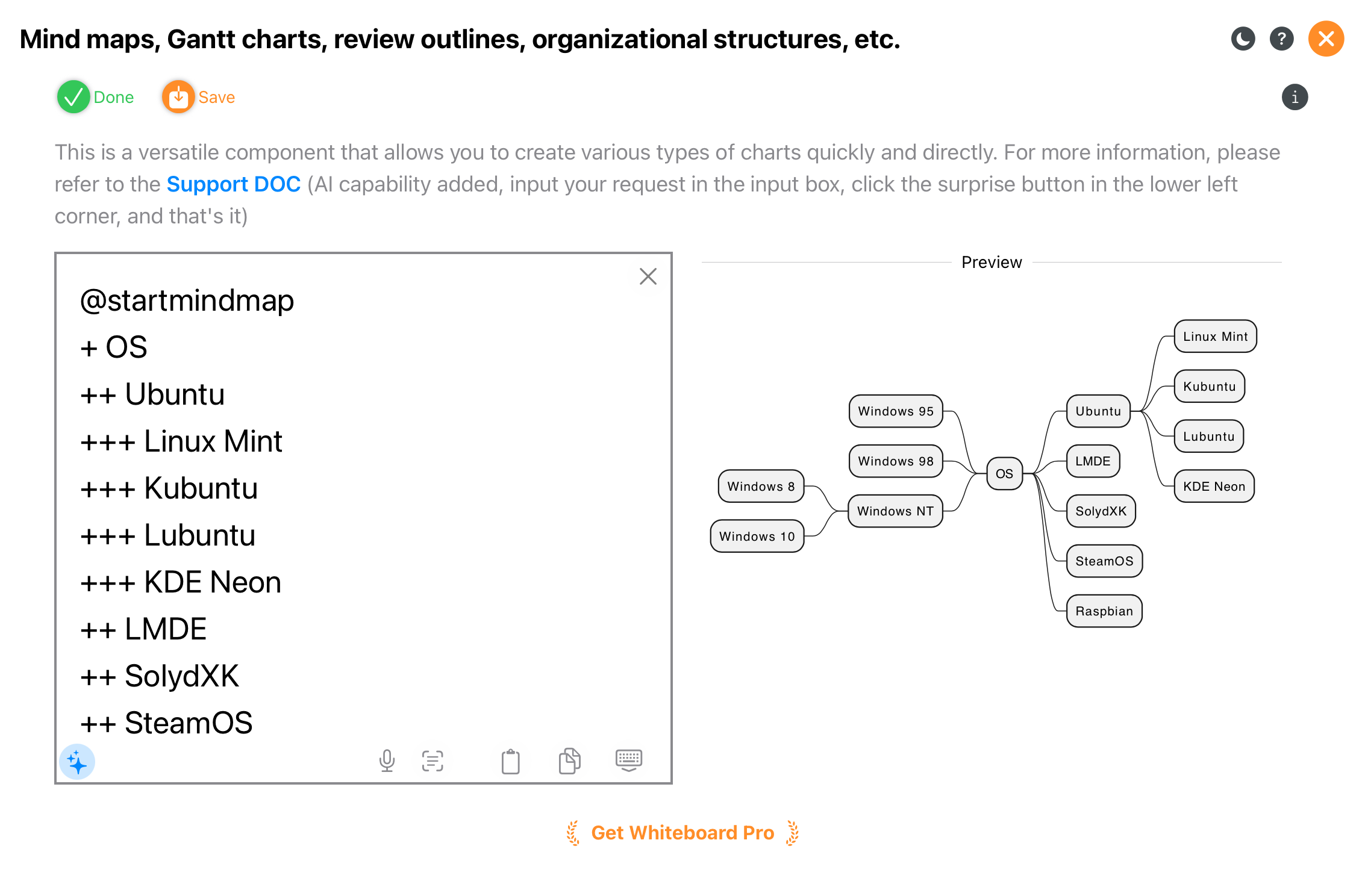Click the Ubuntu node in the preview
This screenshot has height=896, width=1365.
1098,411
